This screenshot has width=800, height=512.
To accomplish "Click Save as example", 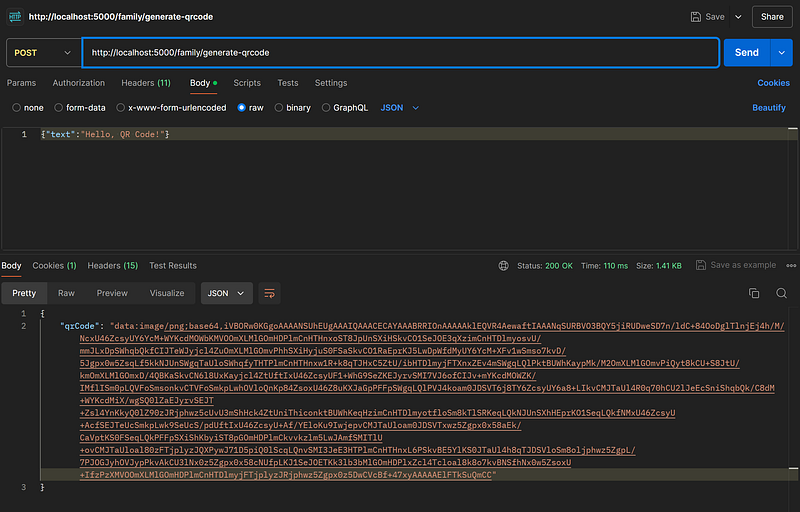I will click(736, 265).
